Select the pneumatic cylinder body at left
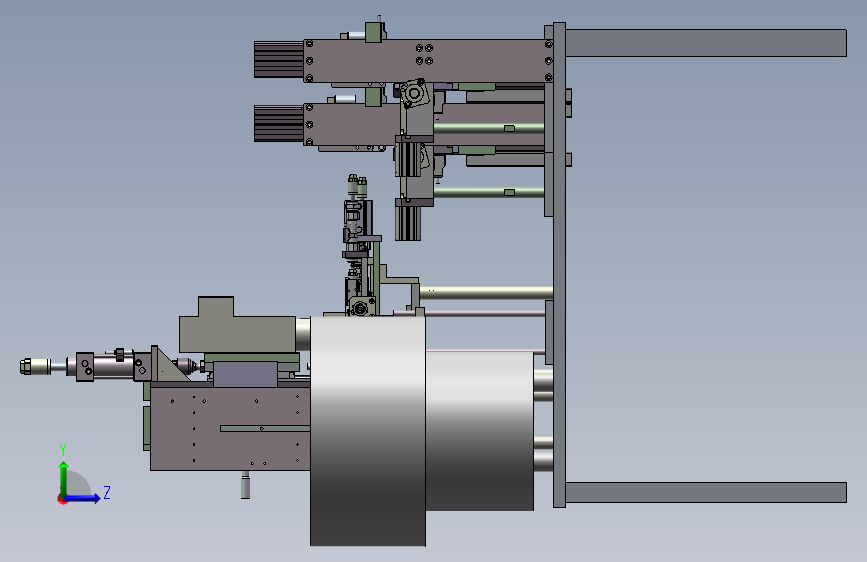The height and width of the screenshot is (562, 867). (x=113, y=366)
